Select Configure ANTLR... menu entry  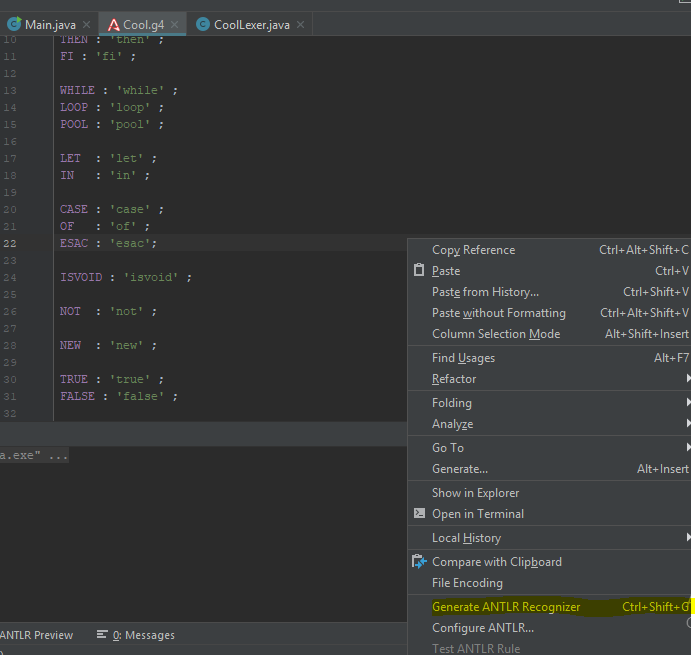[483, 628]
